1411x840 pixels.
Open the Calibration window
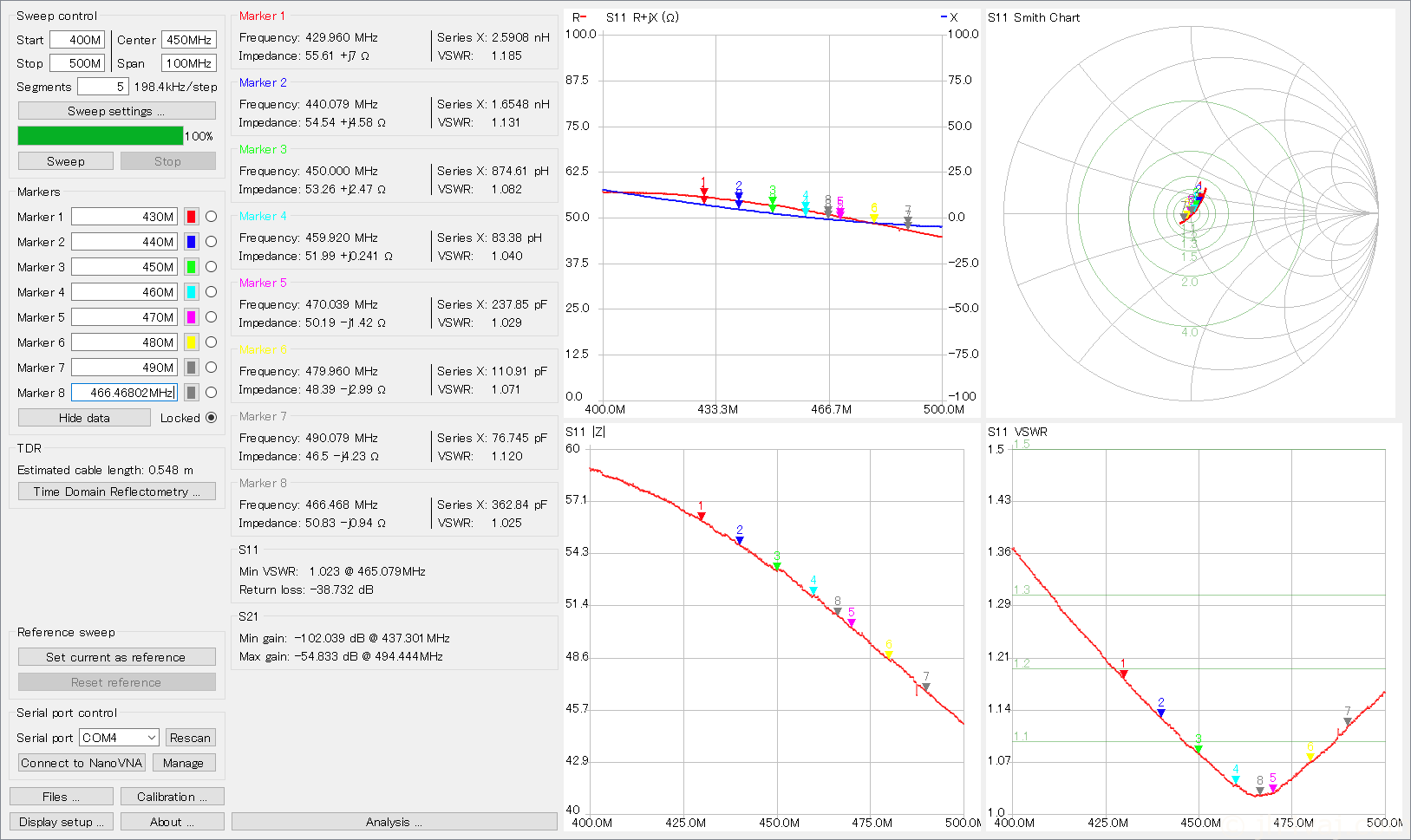(x=172, y=797)
